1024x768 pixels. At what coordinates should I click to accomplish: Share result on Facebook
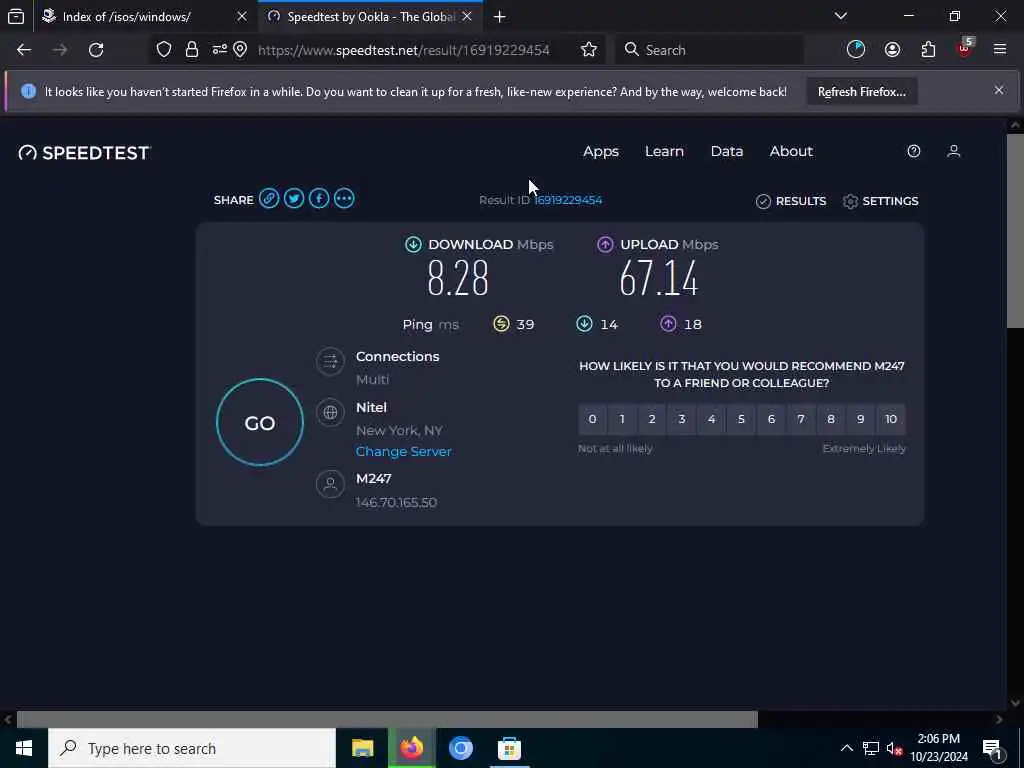point(319,199)
